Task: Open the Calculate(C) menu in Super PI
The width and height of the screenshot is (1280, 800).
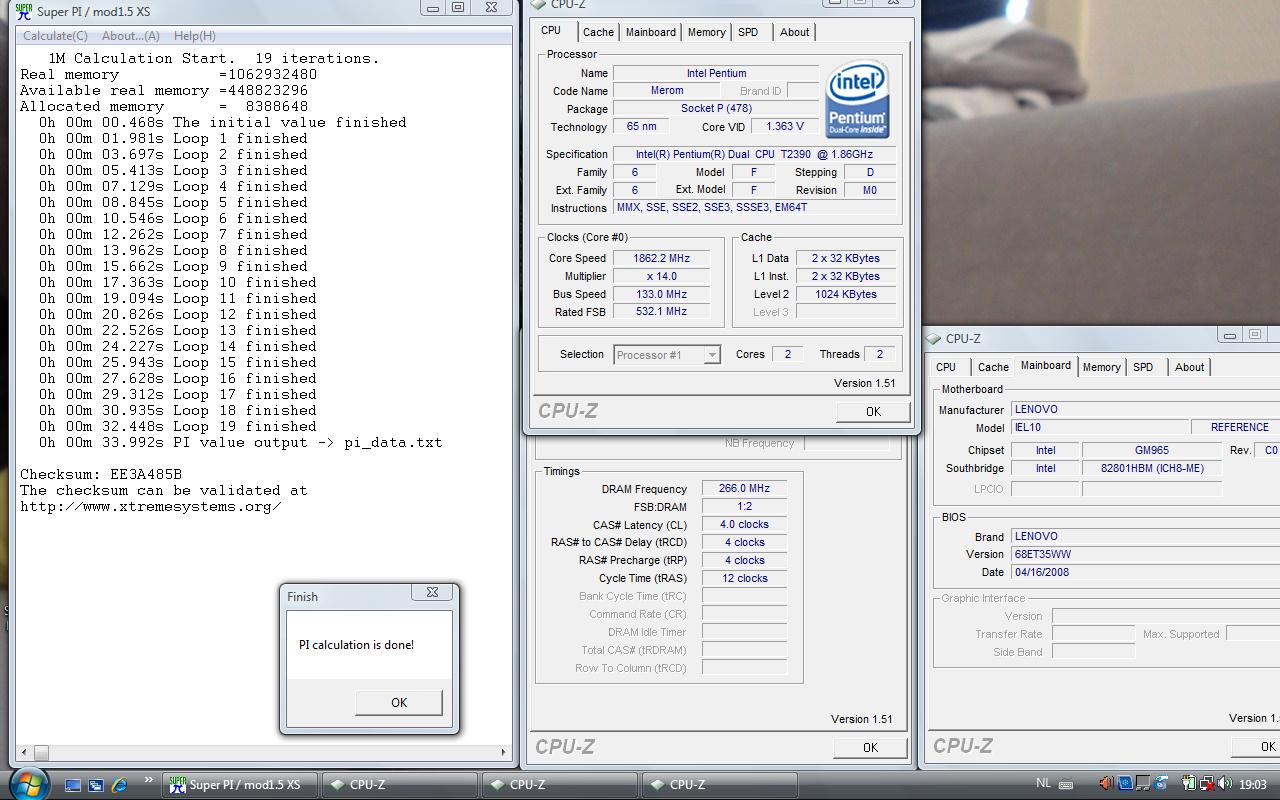Action: (x=55, y=36)
